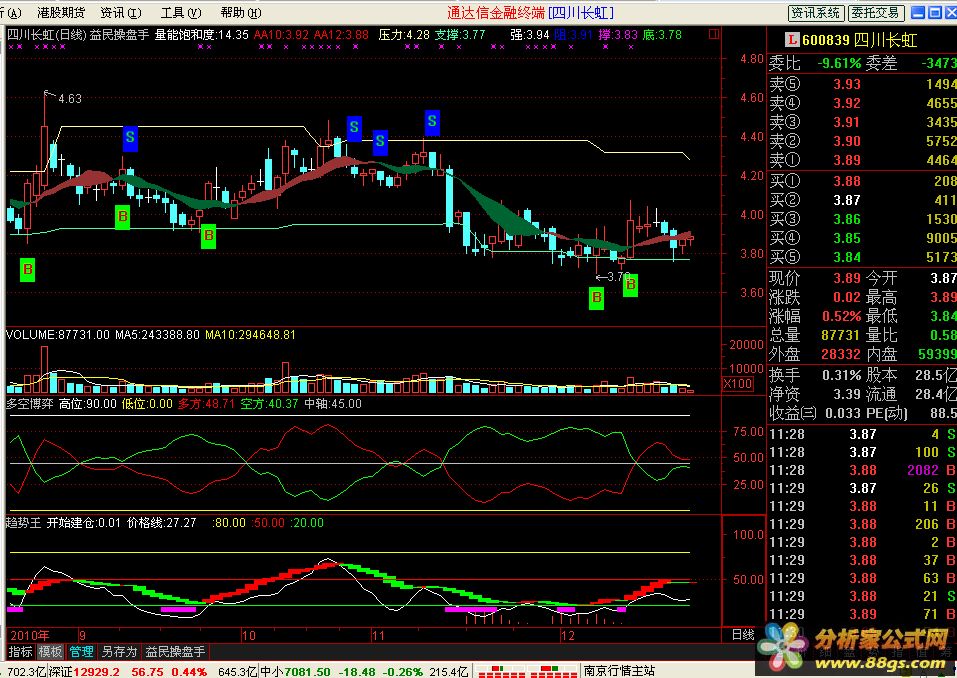Click the 中小 index value 7081.50

click(x=307, y=672)
